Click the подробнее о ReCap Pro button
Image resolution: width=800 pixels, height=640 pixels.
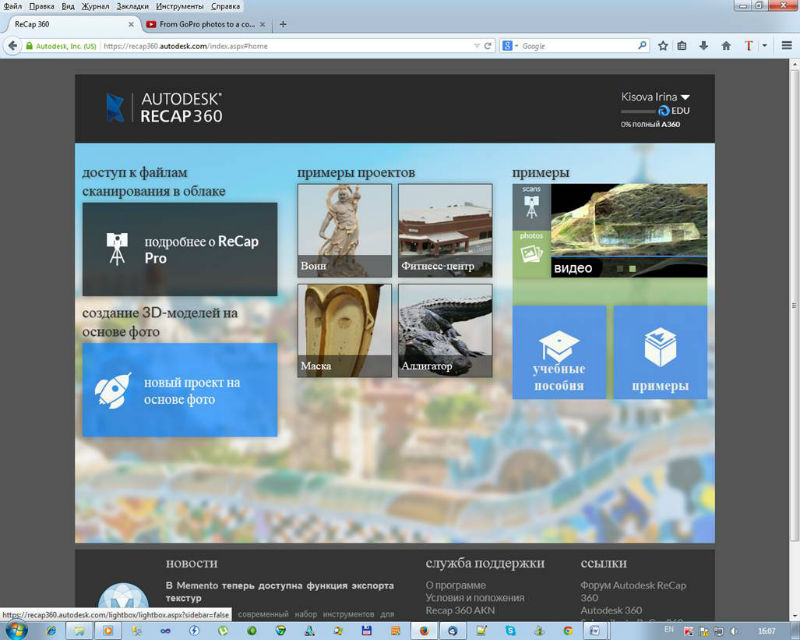[180, 250]
